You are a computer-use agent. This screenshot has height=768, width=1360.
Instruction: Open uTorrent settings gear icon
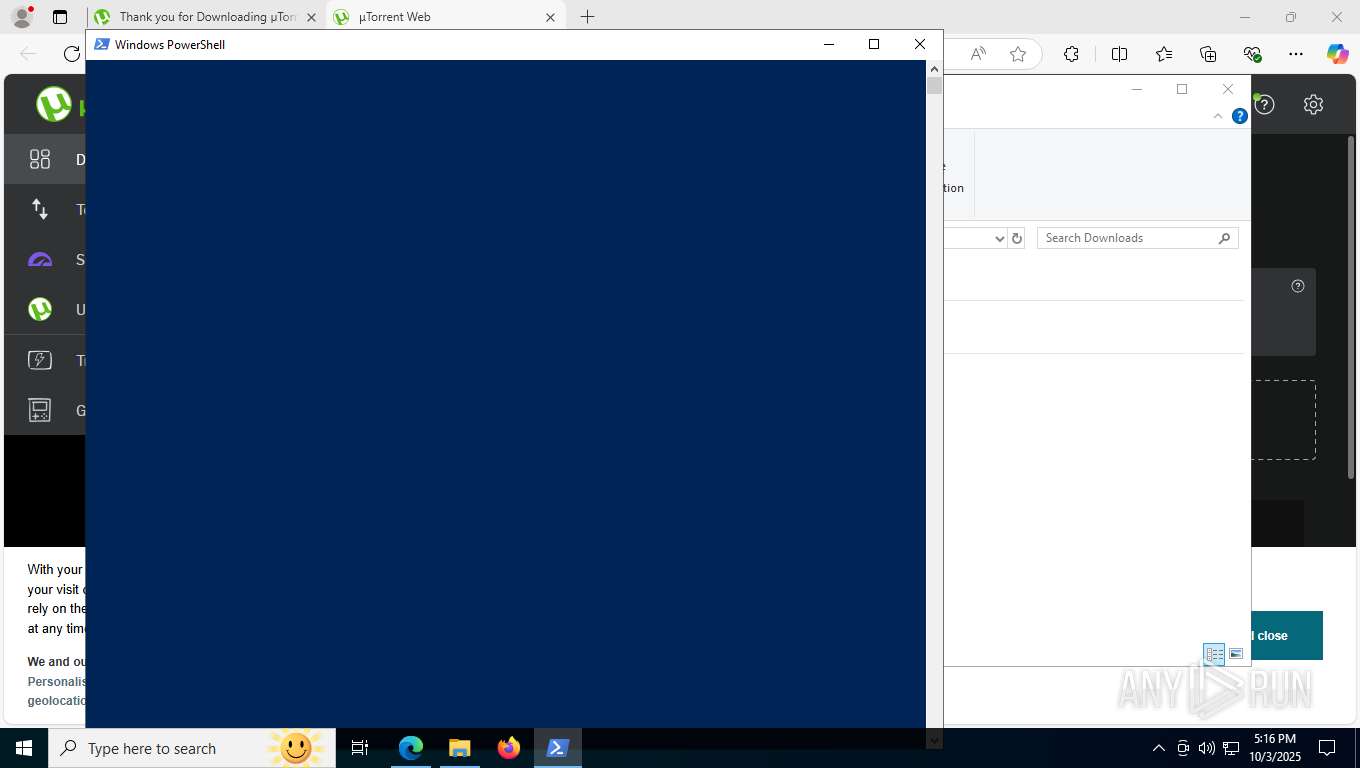[x=1314, y=104]
